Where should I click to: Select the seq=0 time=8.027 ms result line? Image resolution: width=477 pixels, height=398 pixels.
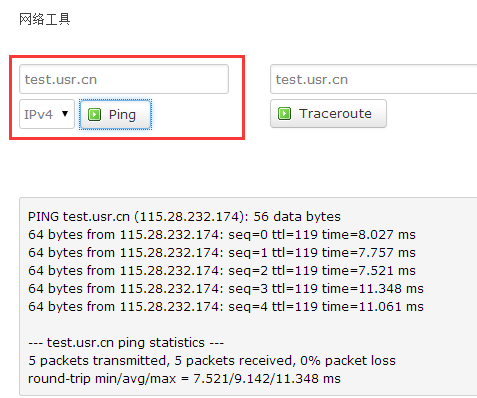tap(222, 235)
